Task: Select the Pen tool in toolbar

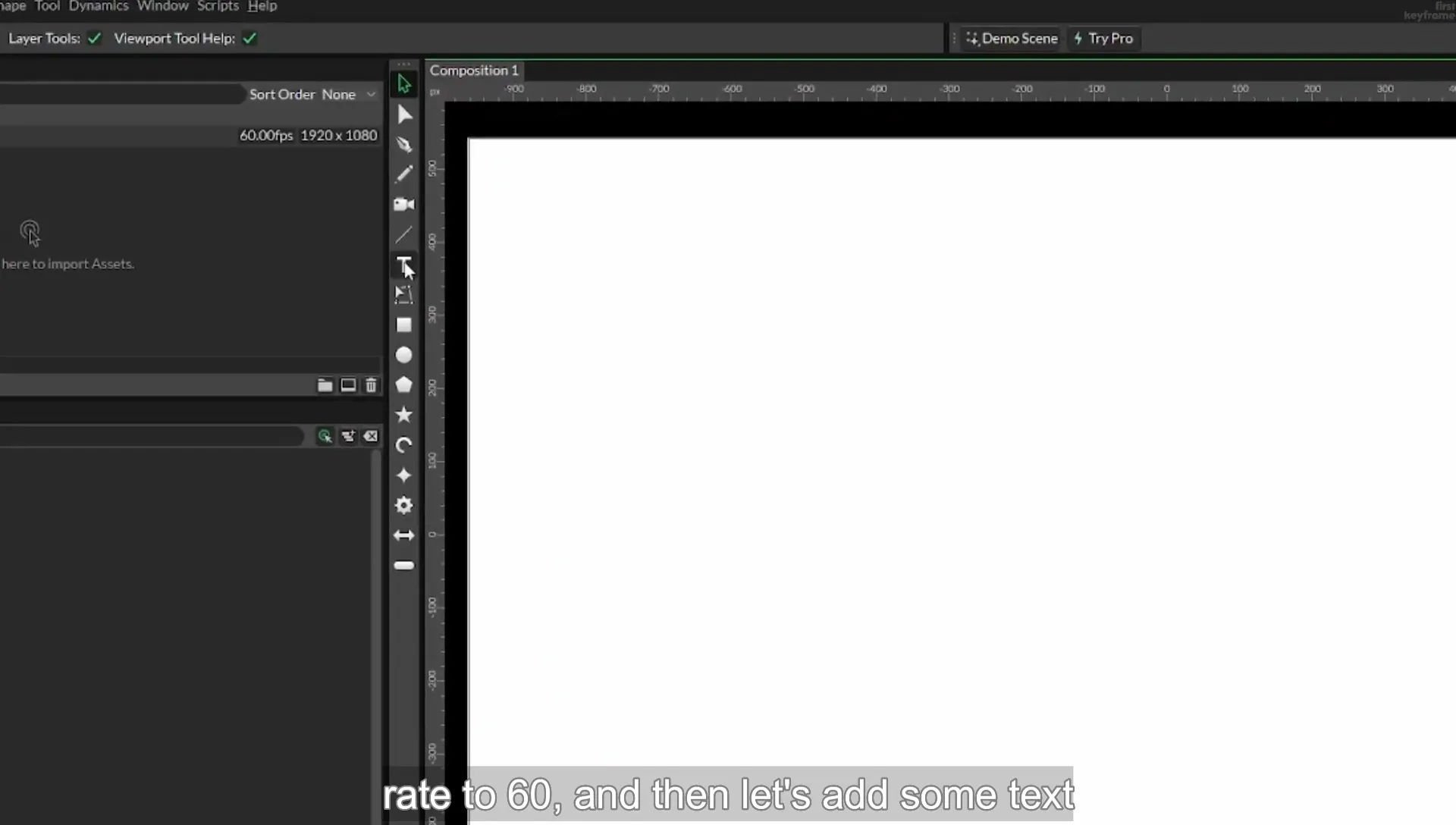Action: 404,144
